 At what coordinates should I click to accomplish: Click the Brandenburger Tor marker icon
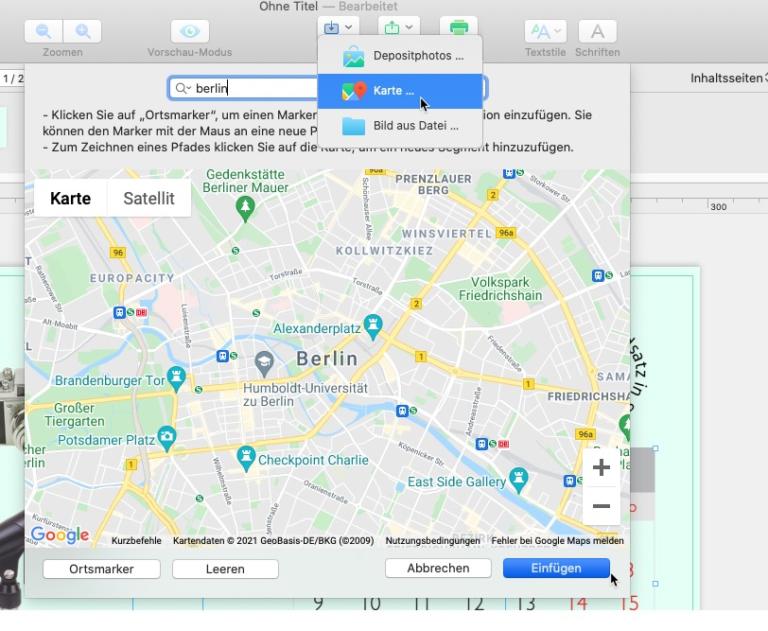click(176, 379)
